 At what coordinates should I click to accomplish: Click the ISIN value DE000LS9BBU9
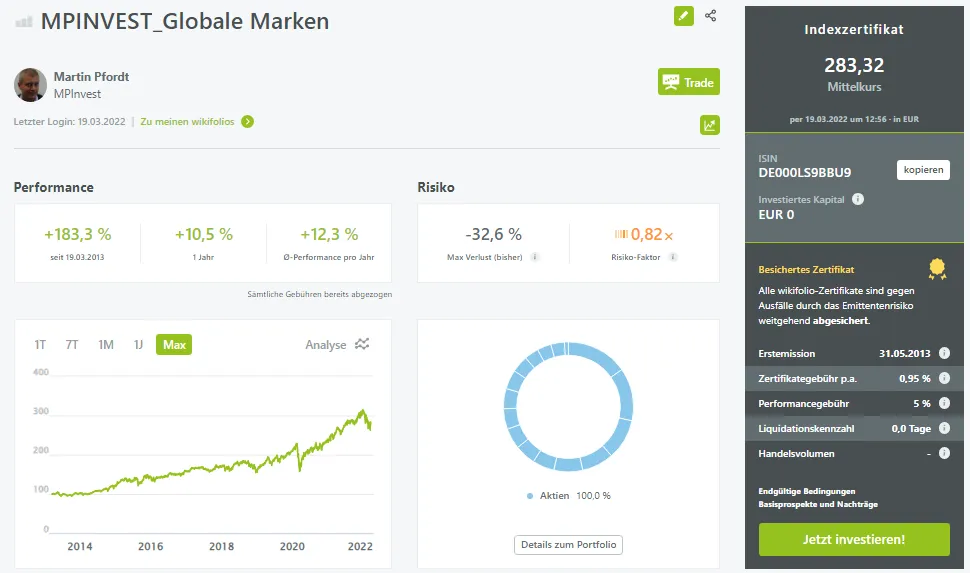pyautogui.click(x=804, y=173)
